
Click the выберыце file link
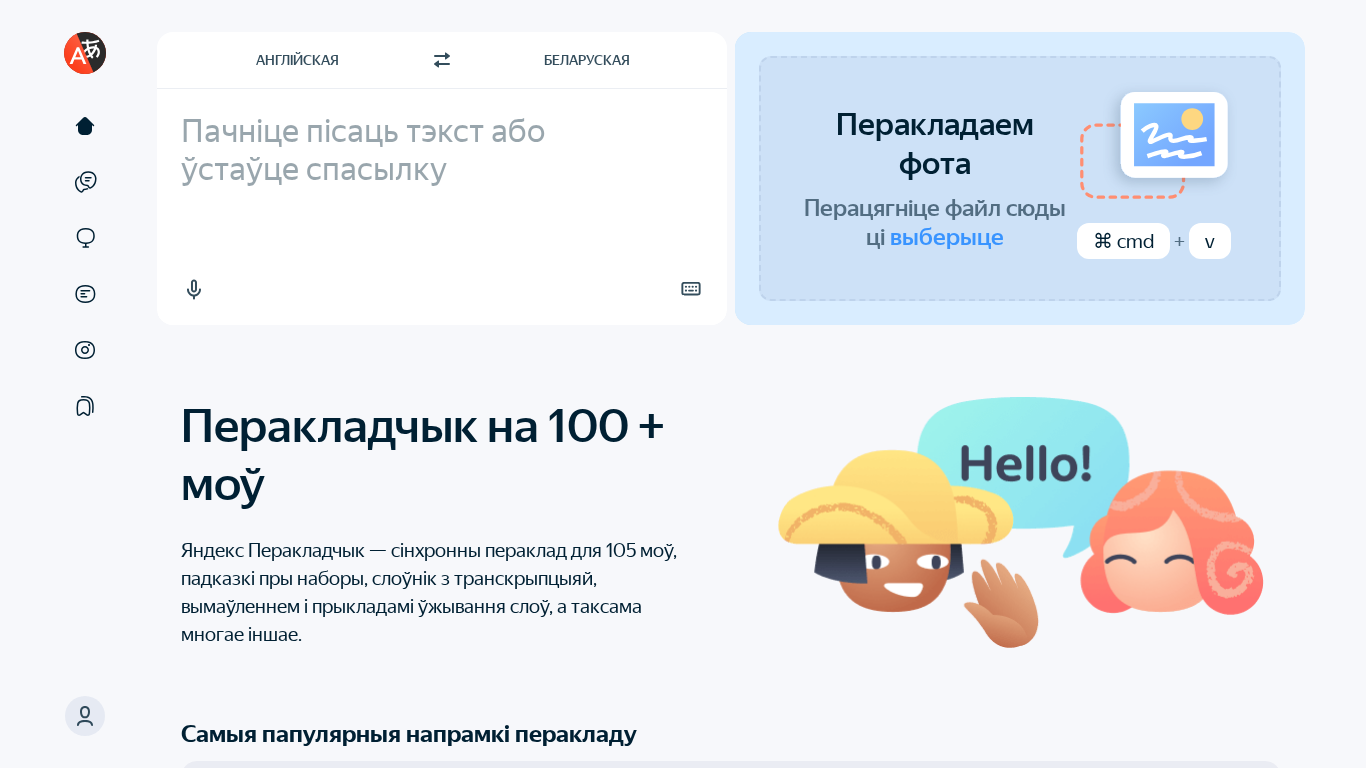(947, 238)
